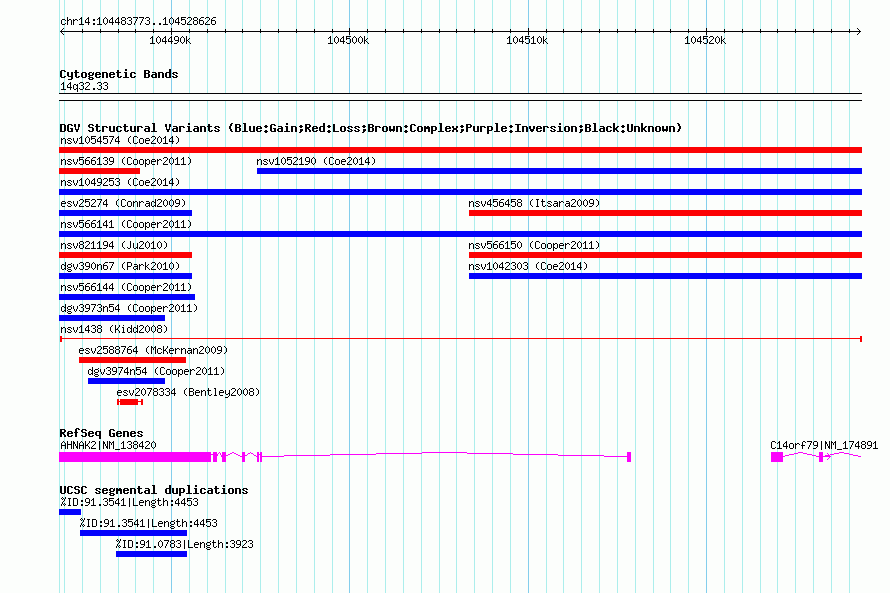Click the esv25274 (Conrad2009) label
The height and width of the screenshot is (593, 890).
click(123, 203)
